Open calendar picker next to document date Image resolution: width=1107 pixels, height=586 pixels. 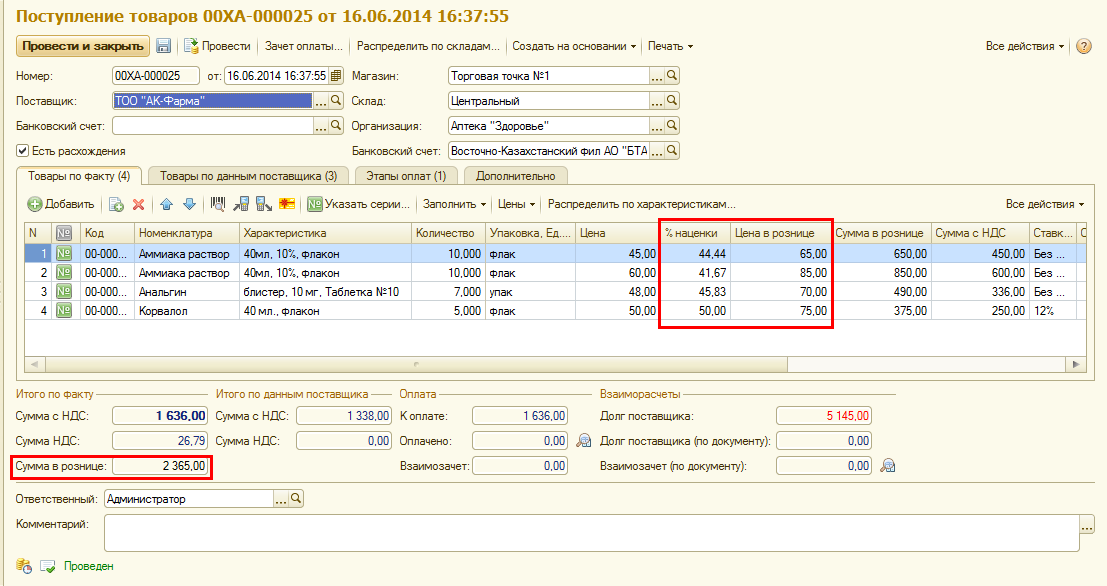pyautogui.click(x=335, y=76)
